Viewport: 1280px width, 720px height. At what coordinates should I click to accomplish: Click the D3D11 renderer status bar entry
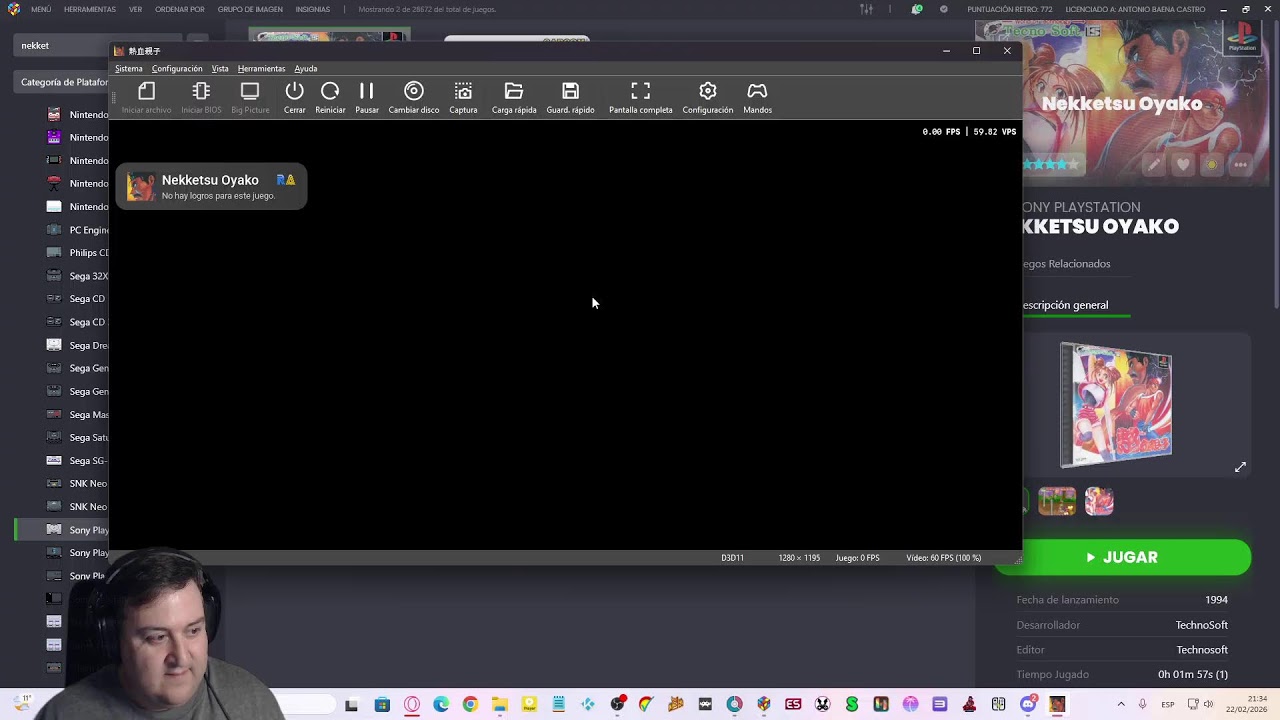point(732,558)
